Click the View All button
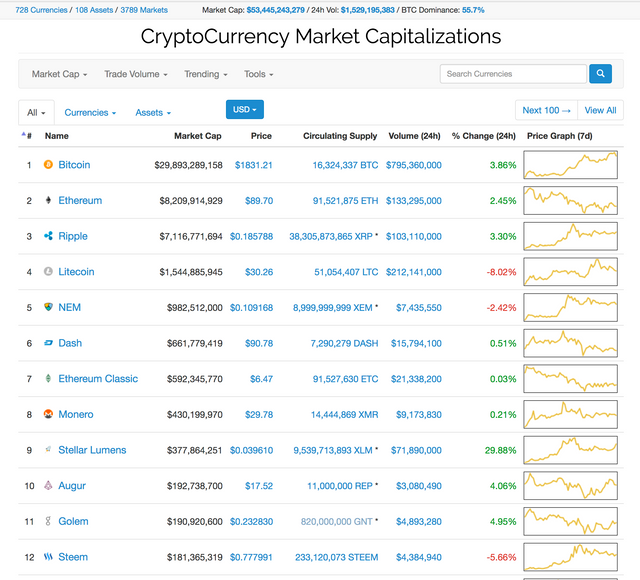The height and width of the screenshot is (580, 640). point(600,110)
